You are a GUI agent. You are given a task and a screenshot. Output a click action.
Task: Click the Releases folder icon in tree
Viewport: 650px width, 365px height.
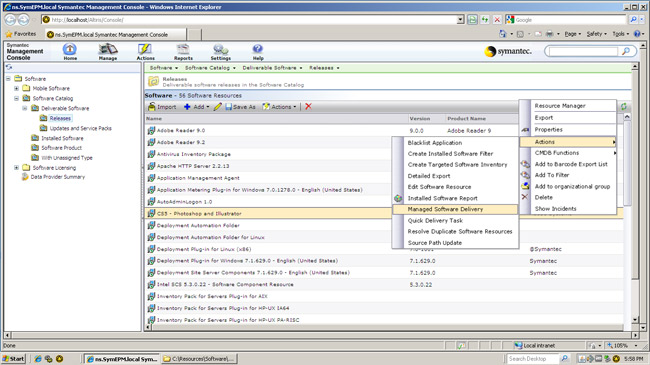(x=43, y=118)
